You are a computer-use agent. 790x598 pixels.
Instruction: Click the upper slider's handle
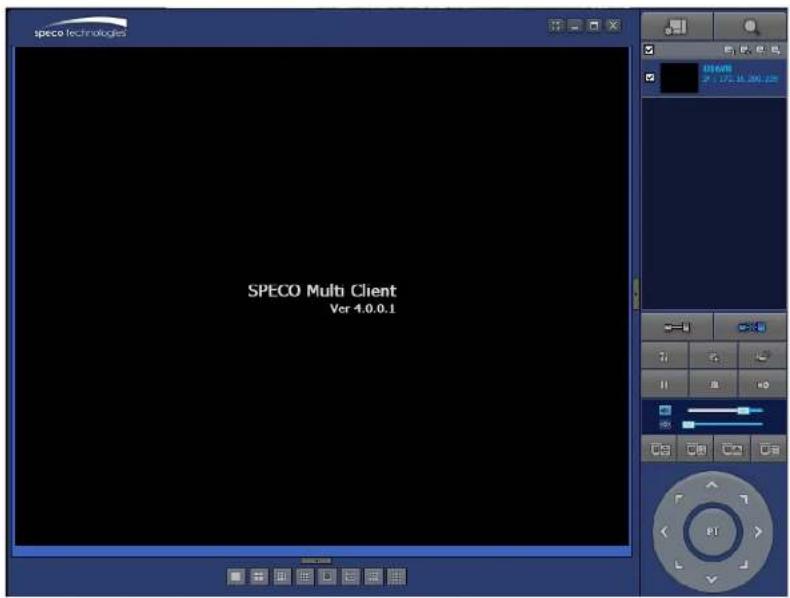(x=743, y=411)
